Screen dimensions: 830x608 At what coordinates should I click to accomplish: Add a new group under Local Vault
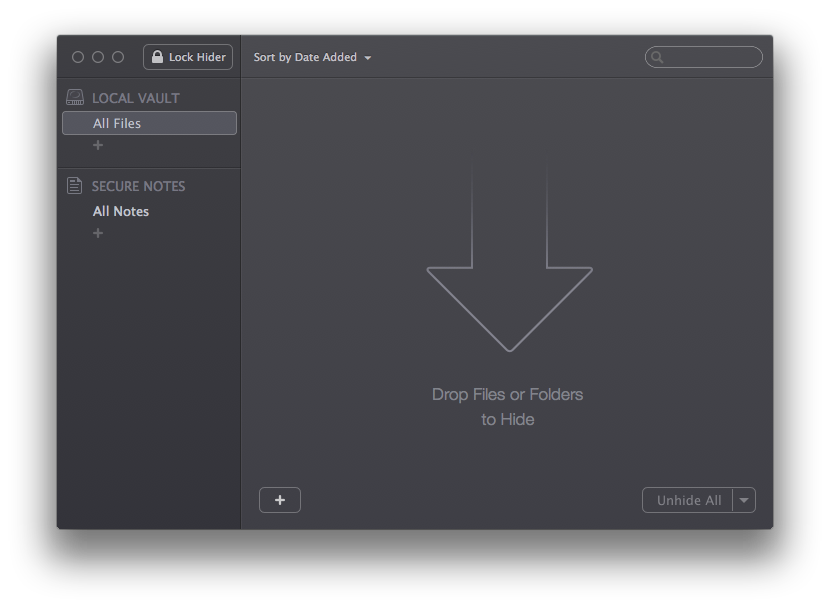click(98, 145)
